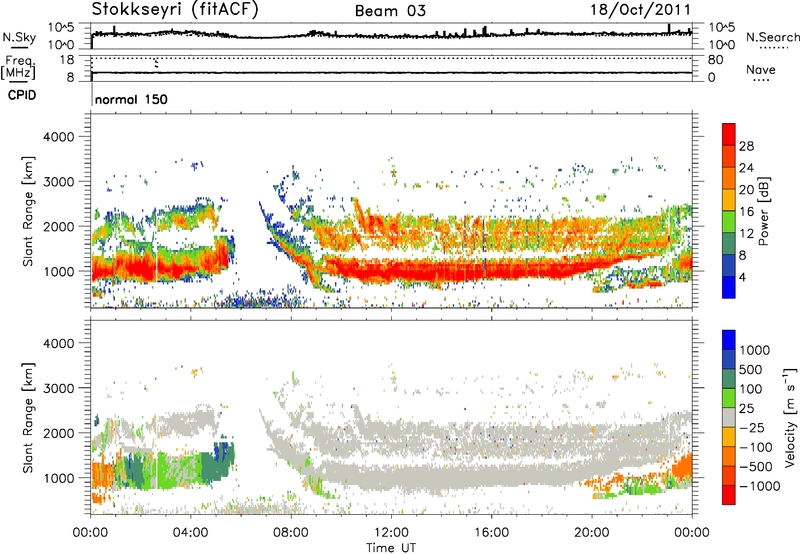Image resolution: width=800 pixels, height=554 pixels.
Task: Click the Velocity [m s-1] color bar title
Action: pos(790,417)
